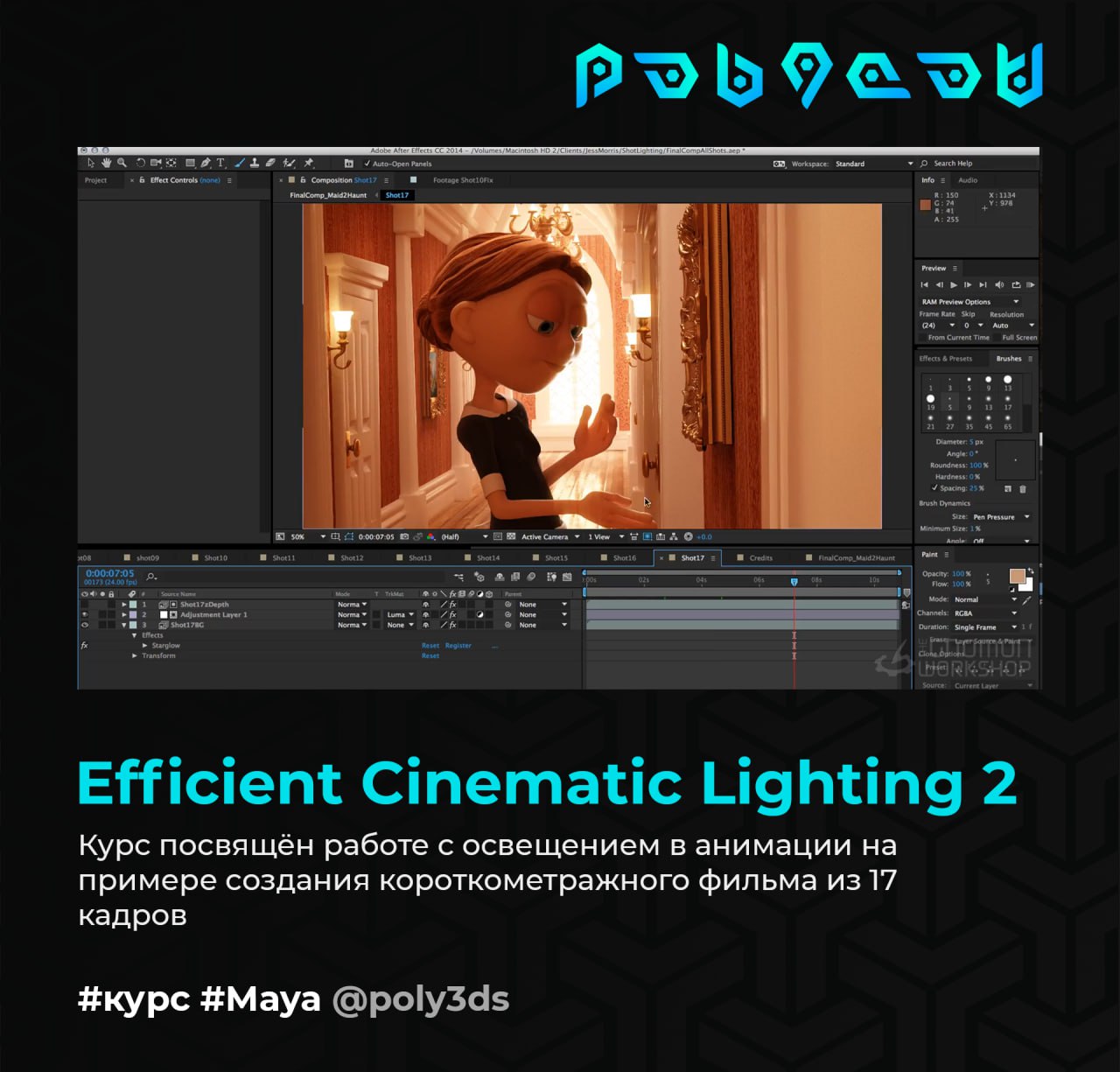Click the show channel RGB icon
Viewport: 1120px width, 1072px height.
click(431, 536)
